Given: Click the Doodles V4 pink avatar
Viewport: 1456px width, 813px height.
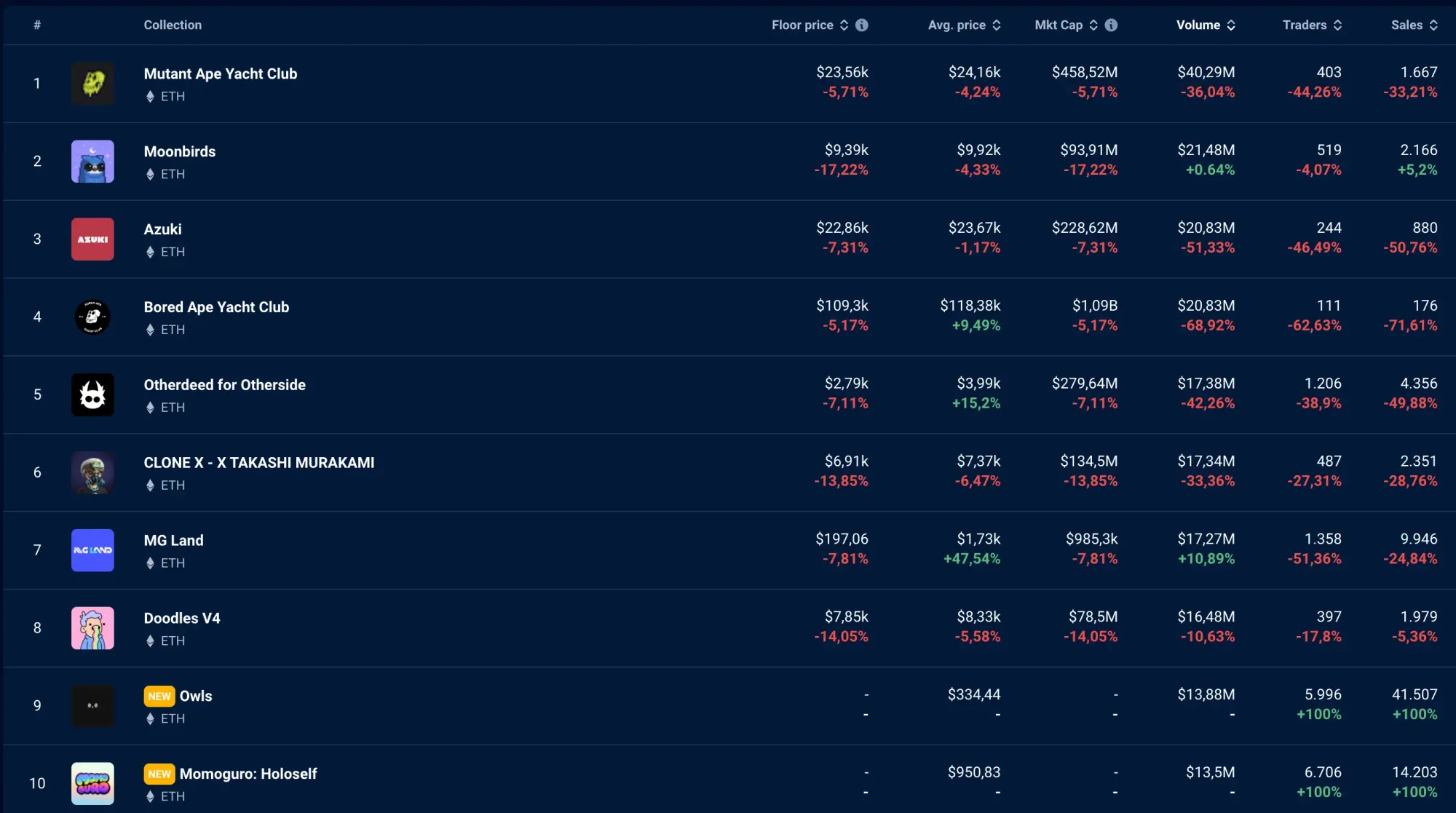Looking at the screenshot, I should tap(92, 628).
